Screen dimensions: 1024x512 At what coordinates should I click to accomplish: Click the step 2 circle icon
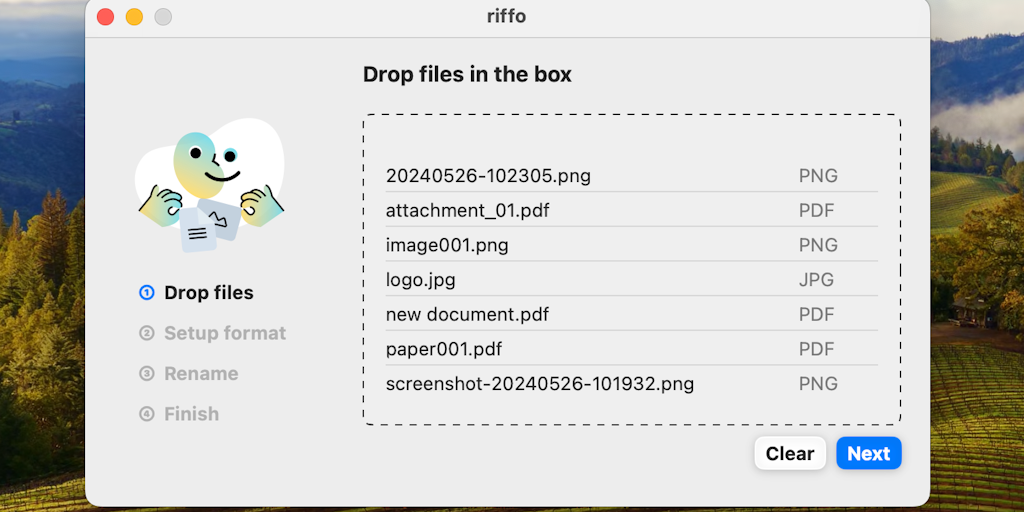coord(147,333)
